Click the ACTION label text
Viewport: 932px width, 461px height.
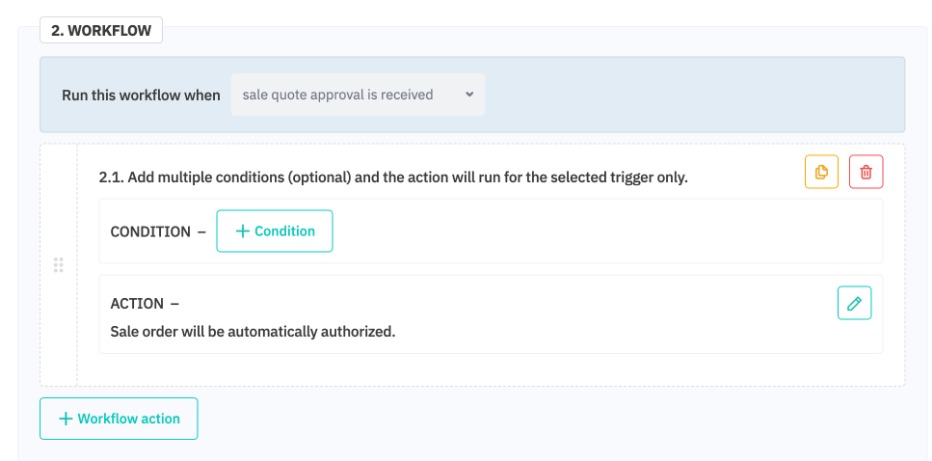coord(138,304)
